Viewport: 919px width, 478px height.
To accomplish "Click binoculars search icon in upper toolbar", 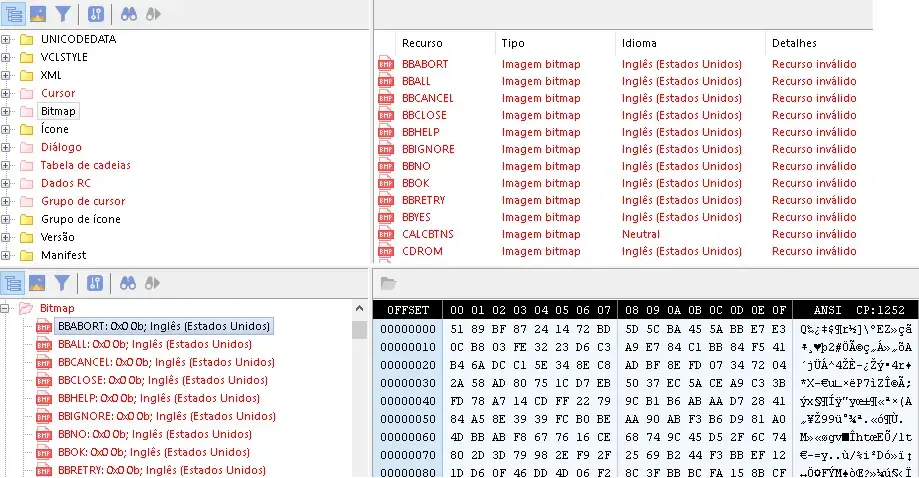I will (128, 14).
